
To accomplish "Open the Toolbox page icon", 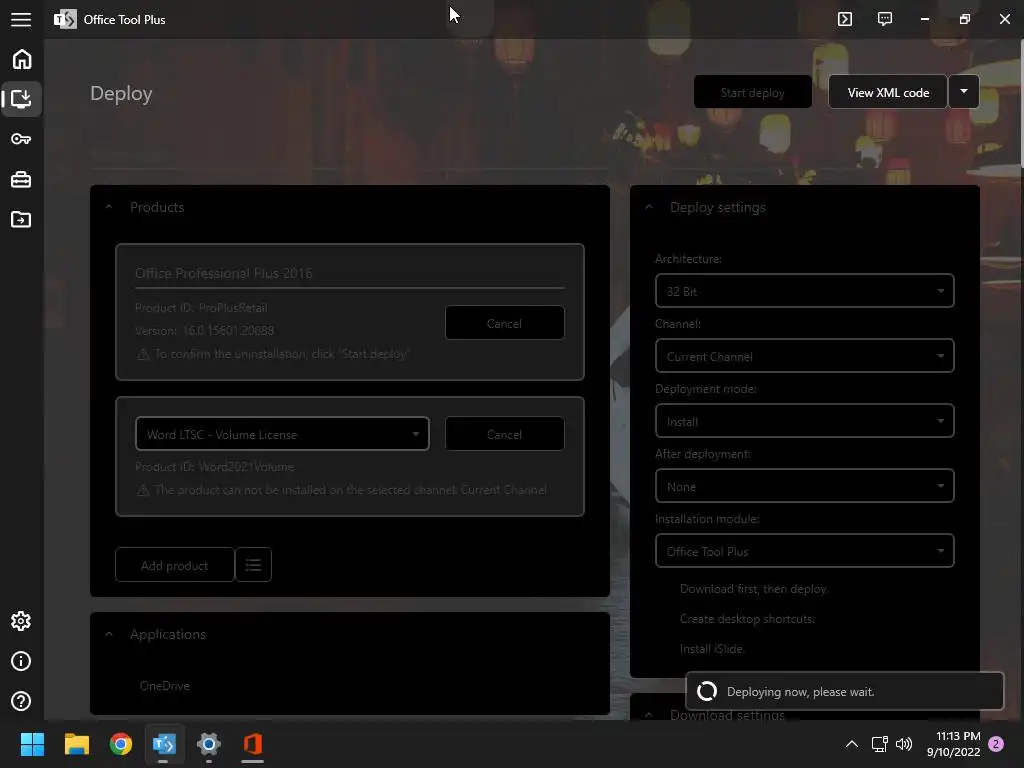I will tap(21, 179).
